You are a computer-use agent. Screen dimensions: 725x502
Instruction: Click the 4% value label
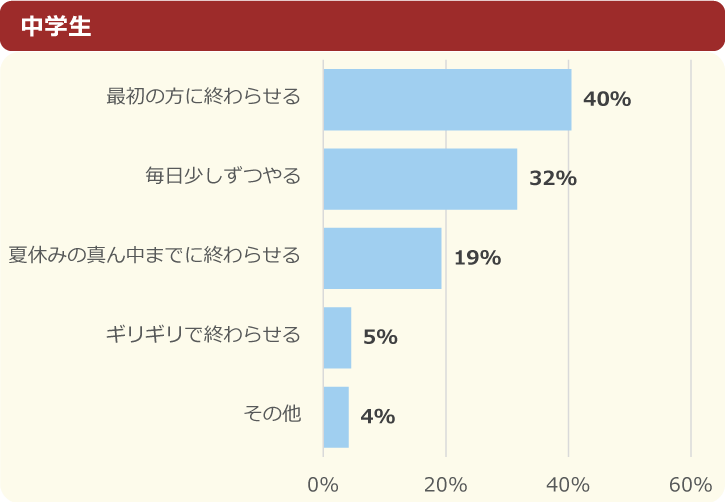(377, 416)
